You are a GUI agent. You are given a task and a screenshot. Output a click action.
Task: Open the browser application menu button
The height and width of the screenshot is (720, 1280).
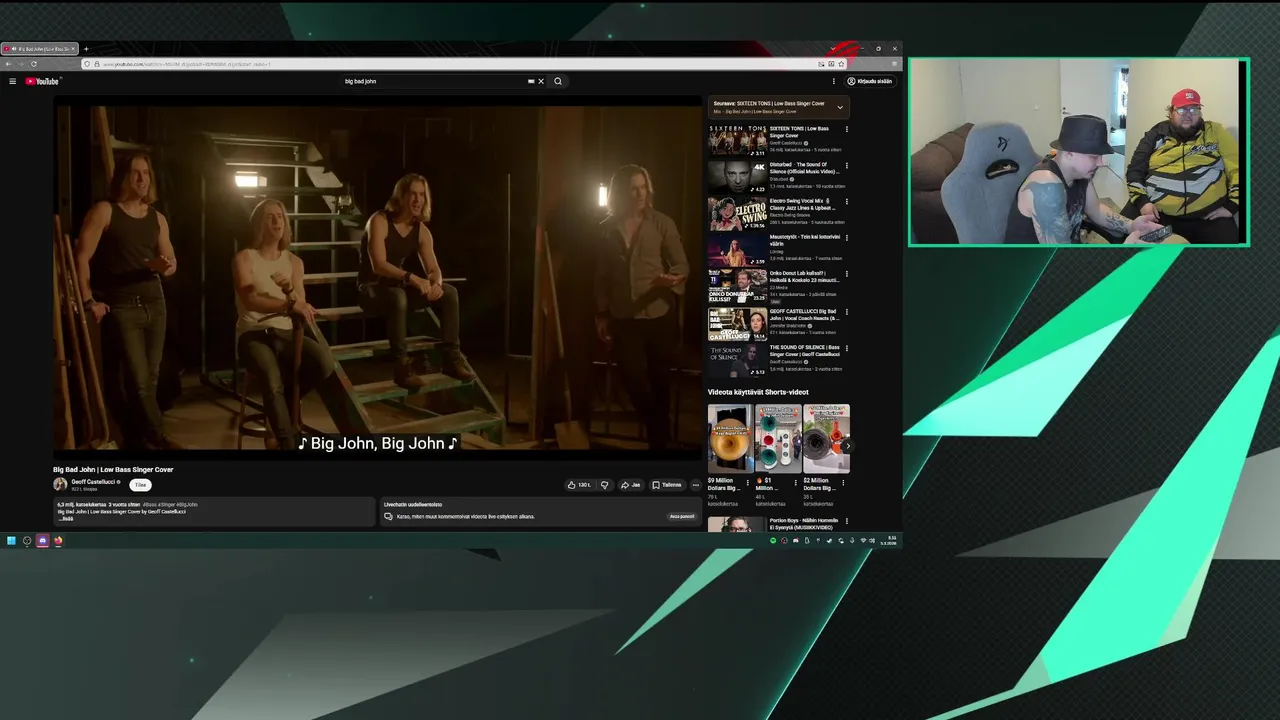pos(892,64)
